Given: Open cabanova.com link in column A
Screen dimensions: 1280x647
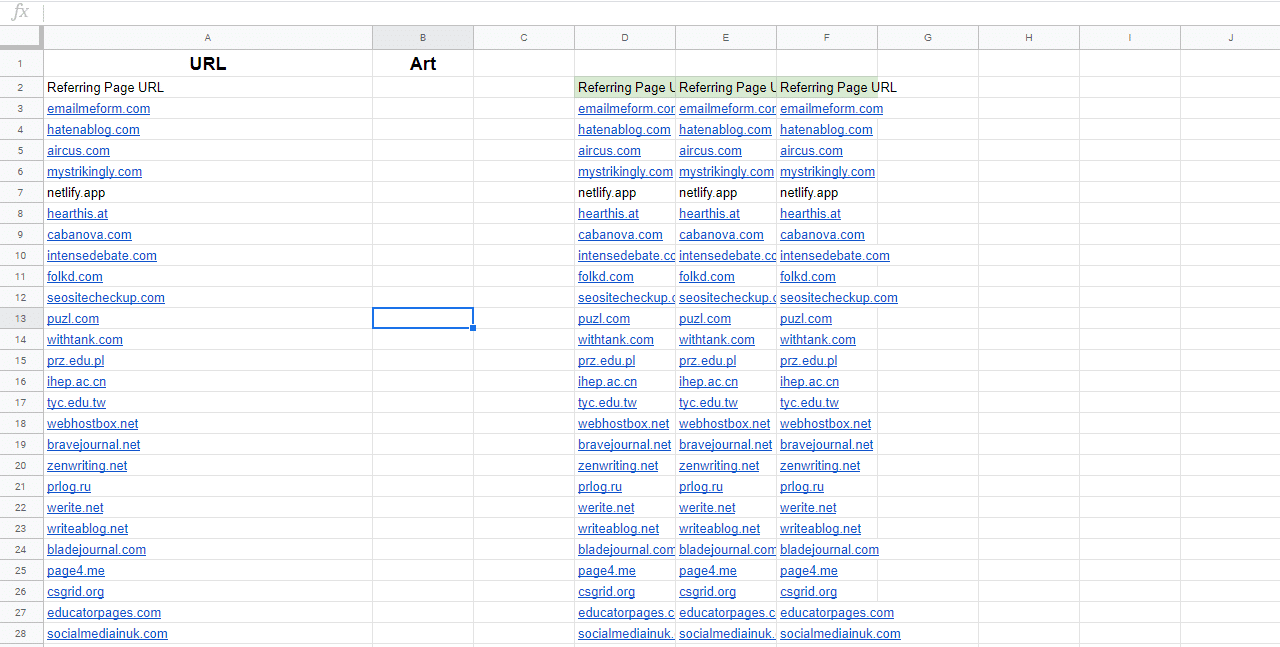Looking at the screenshot, I should 89,234.
